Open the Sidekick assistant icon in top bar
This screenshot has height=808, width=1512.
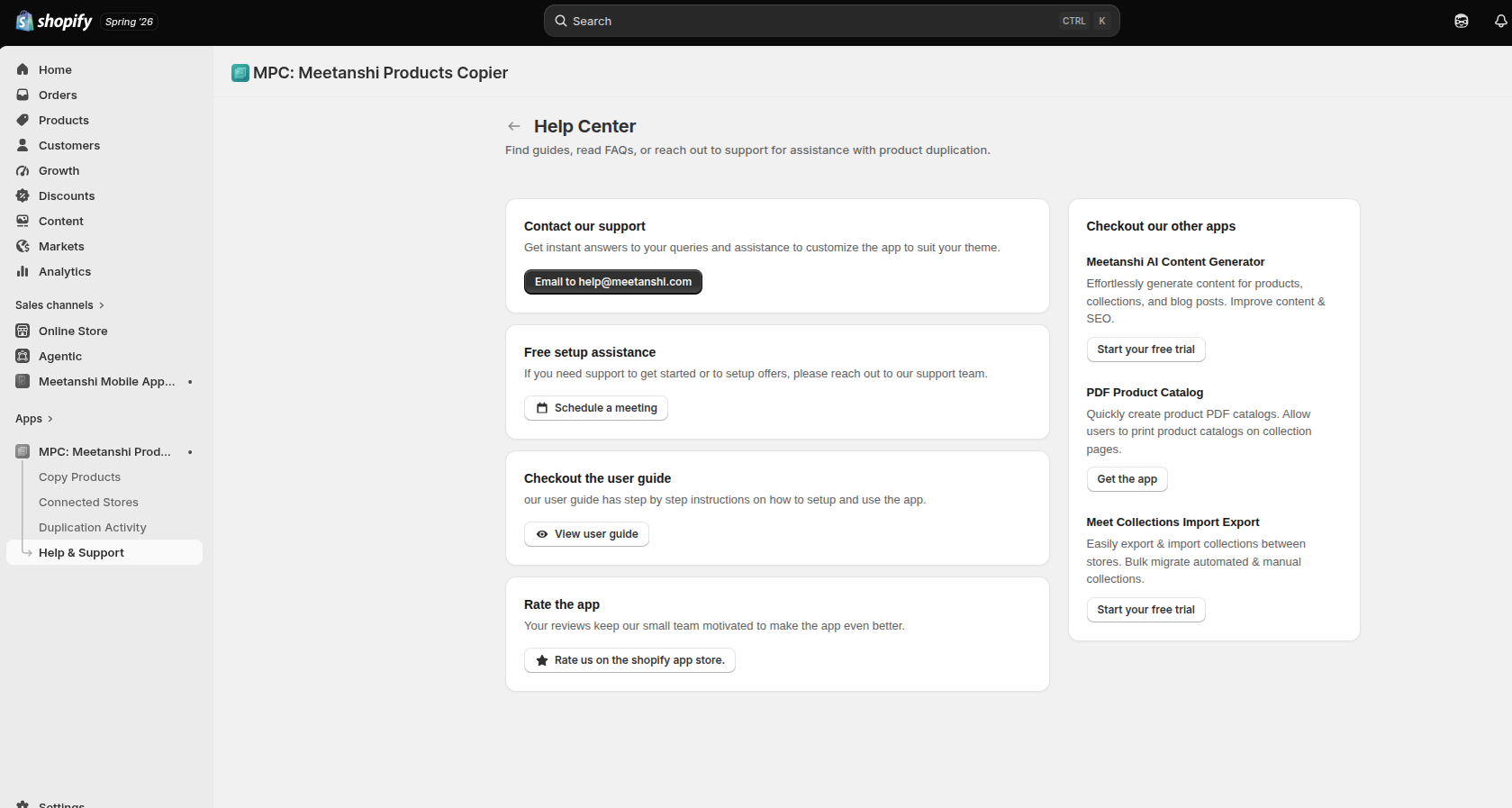click(1462, 21)
